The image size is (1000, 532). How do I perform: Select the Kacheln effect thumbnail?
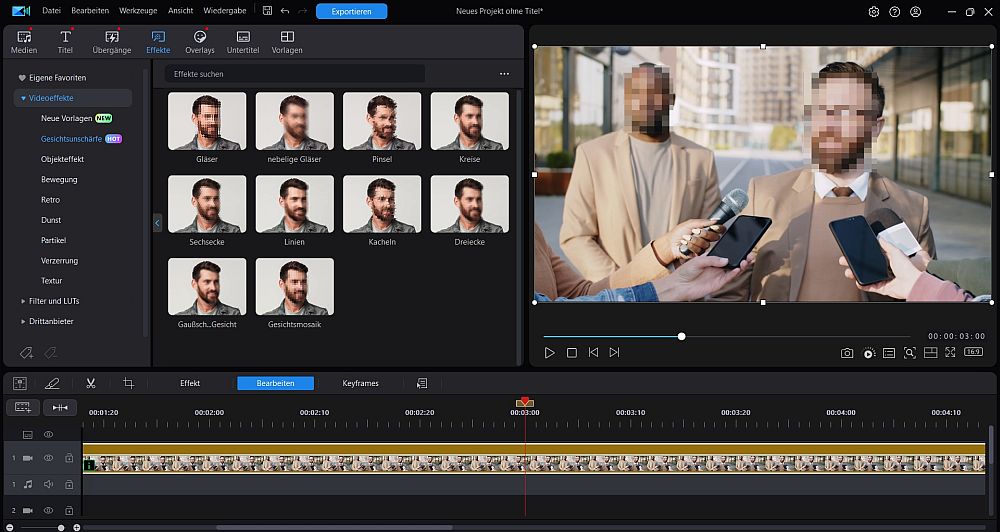382,204
